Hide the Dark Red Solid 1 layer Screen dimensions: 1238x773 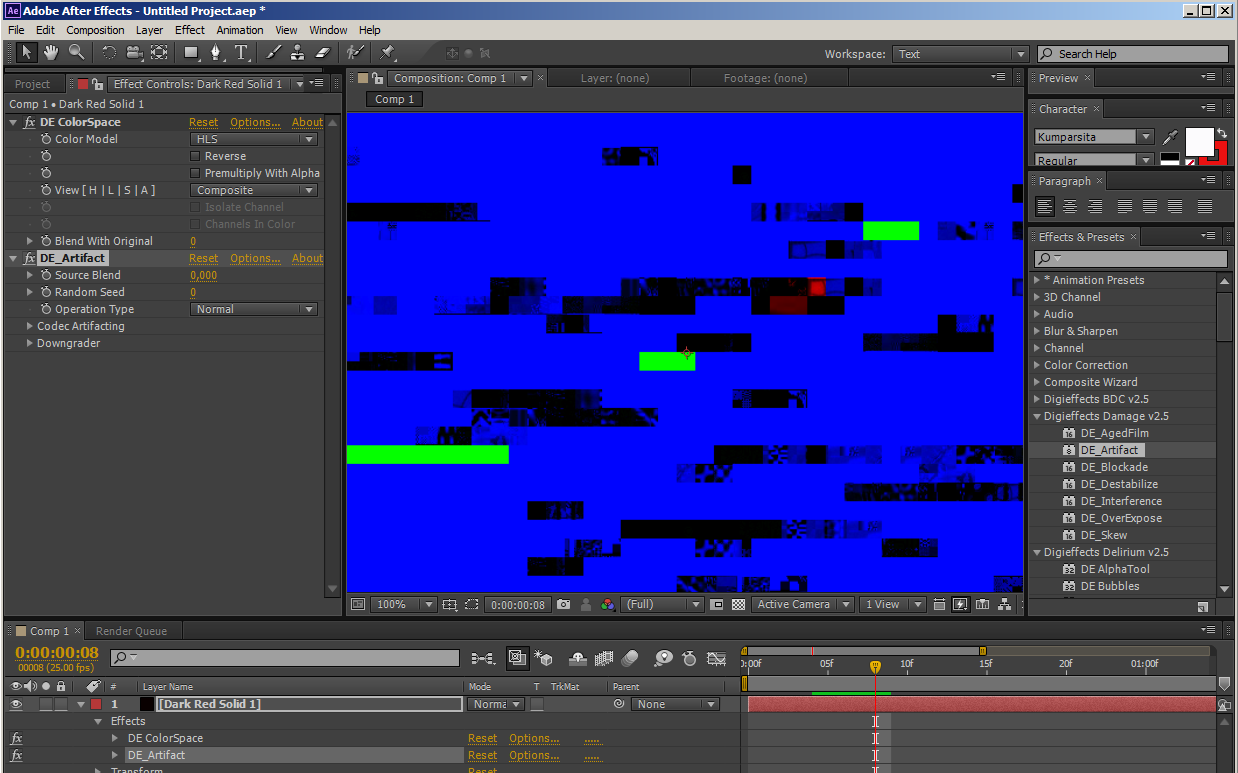[x=15, y=704]
